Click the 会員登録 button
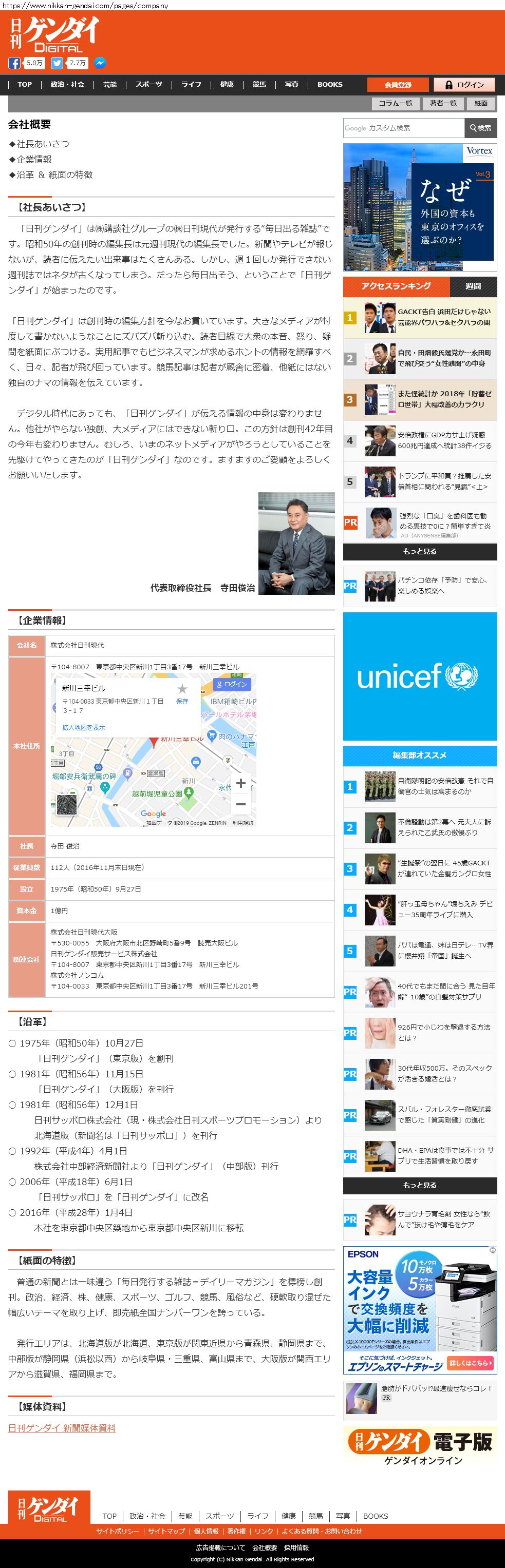 398,85
